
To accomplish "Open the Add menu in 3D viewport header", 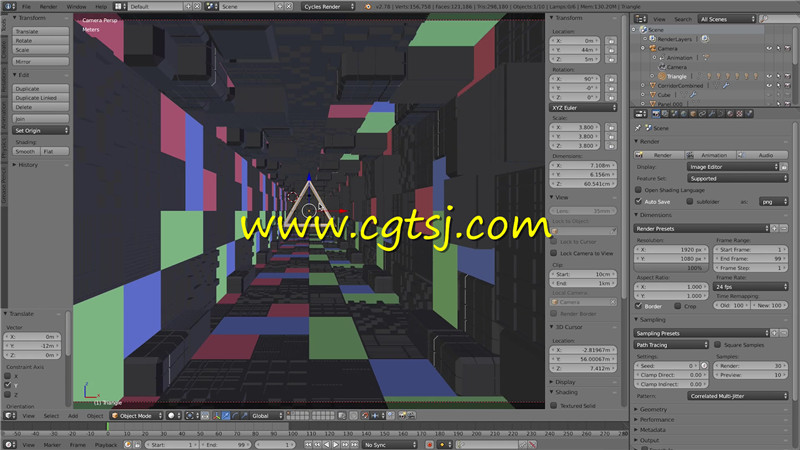I will [x=73, y=415].
